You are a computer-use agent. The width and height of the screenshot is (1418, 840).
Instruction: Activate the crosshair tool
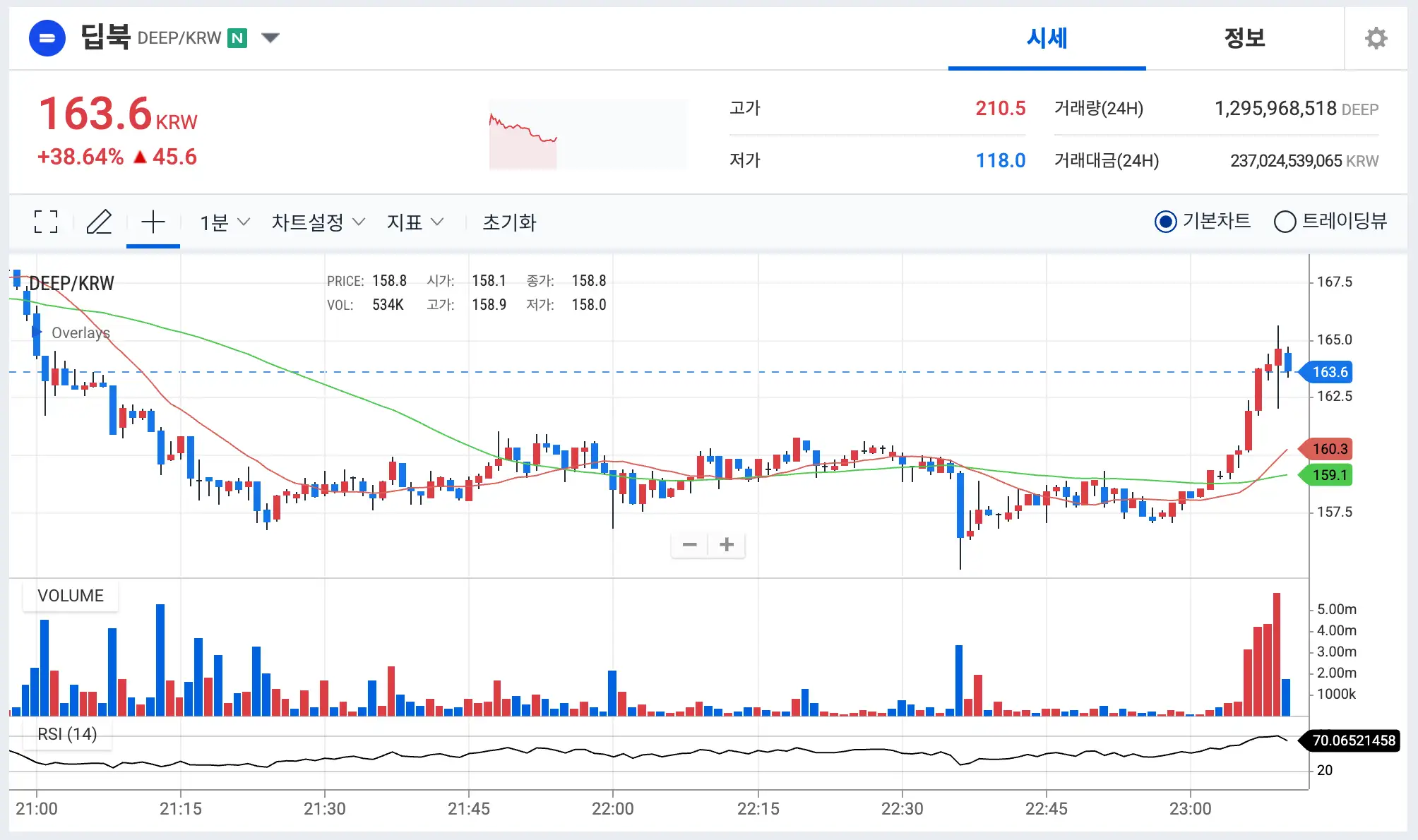click(152, 222)
